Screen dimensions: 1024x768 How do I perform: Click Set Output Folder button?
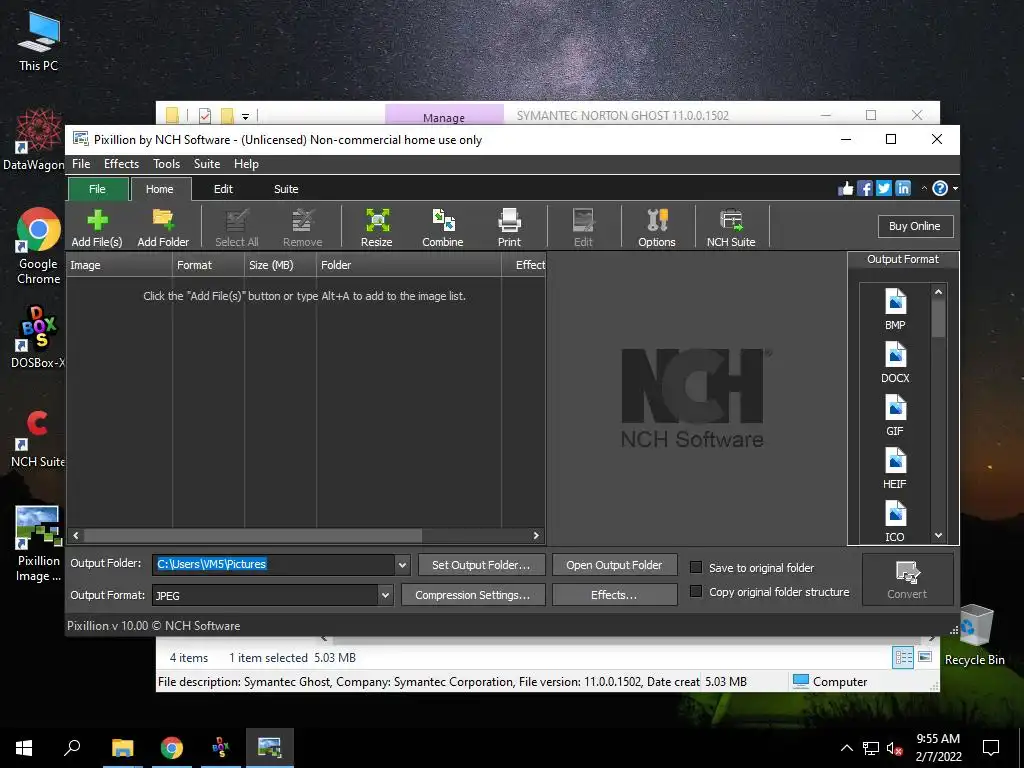481,565
